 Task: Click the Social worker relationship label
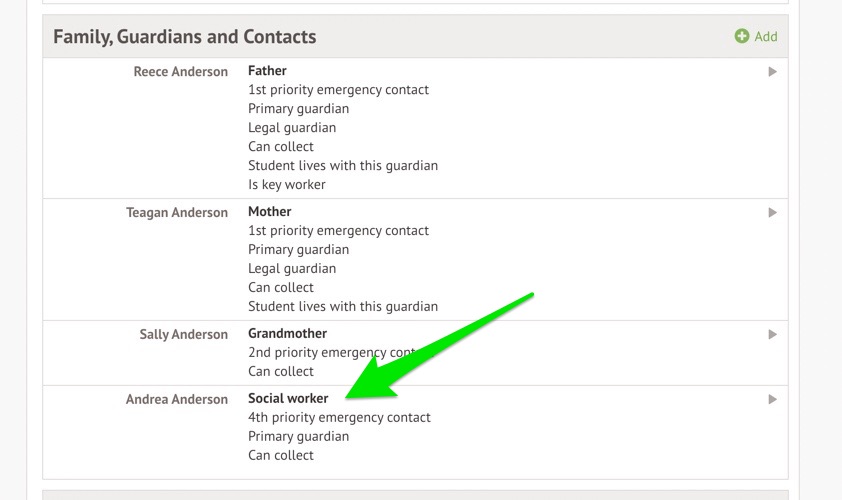[288, 399]
